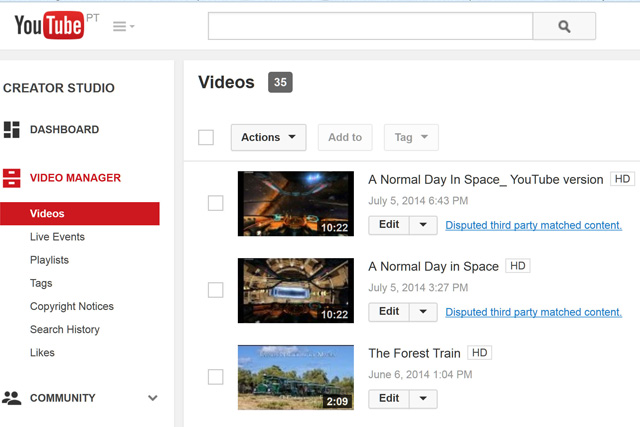Open thumbnail of YouTube version space video
This screenshot has height=427, width=640.
pyautogui.click(x=296, y=204)
